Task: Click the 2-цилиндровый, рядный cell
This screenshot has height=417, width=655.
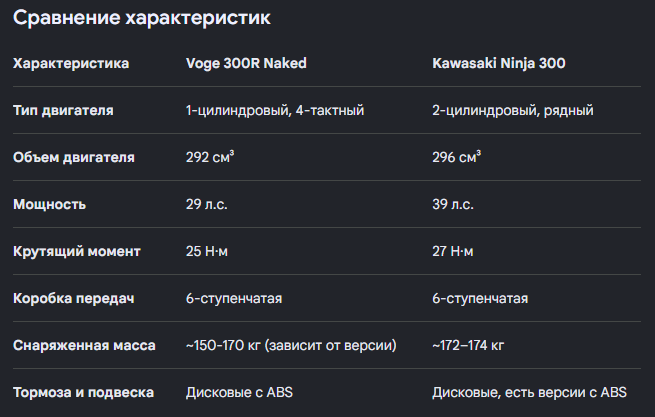Action: pyautogui.click(x=513, y=110)
